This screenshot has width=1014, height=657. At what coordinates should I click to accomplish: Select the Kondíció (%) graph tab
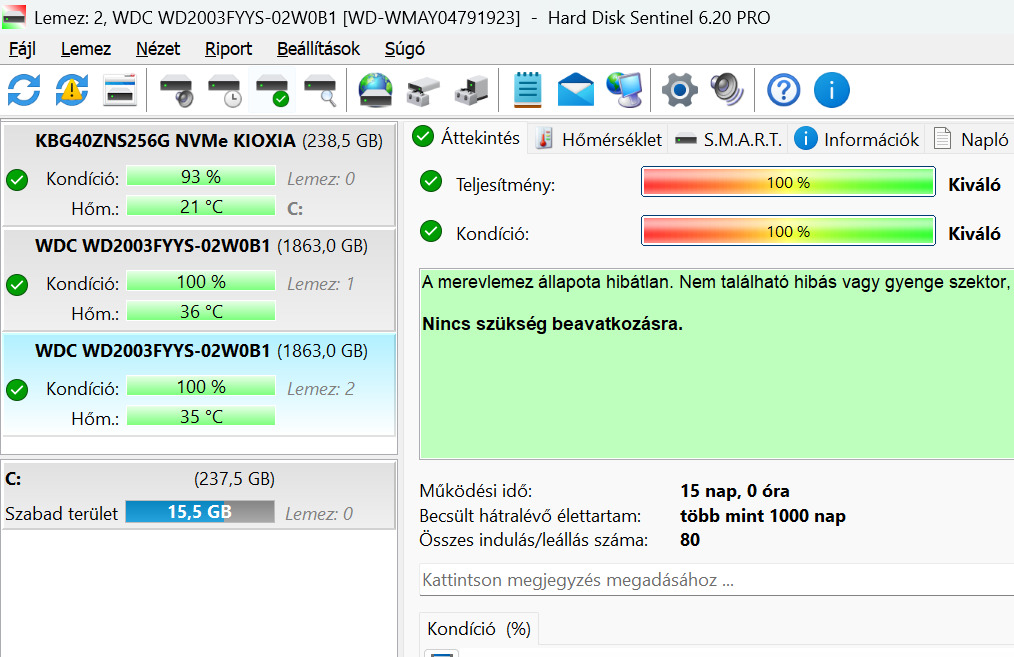479,629
